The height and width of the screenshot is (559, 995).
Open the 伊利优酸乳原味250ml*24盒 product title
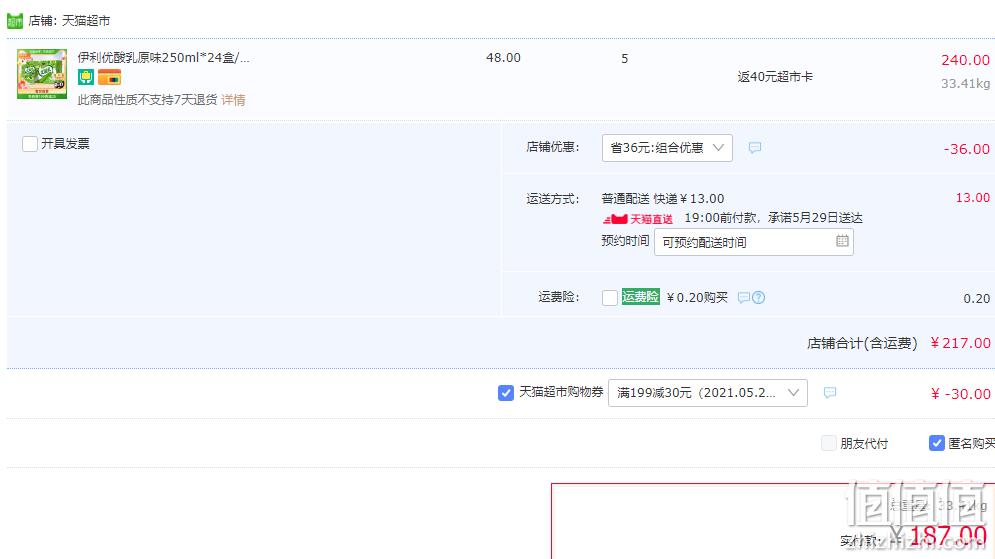tap(164, 58)
